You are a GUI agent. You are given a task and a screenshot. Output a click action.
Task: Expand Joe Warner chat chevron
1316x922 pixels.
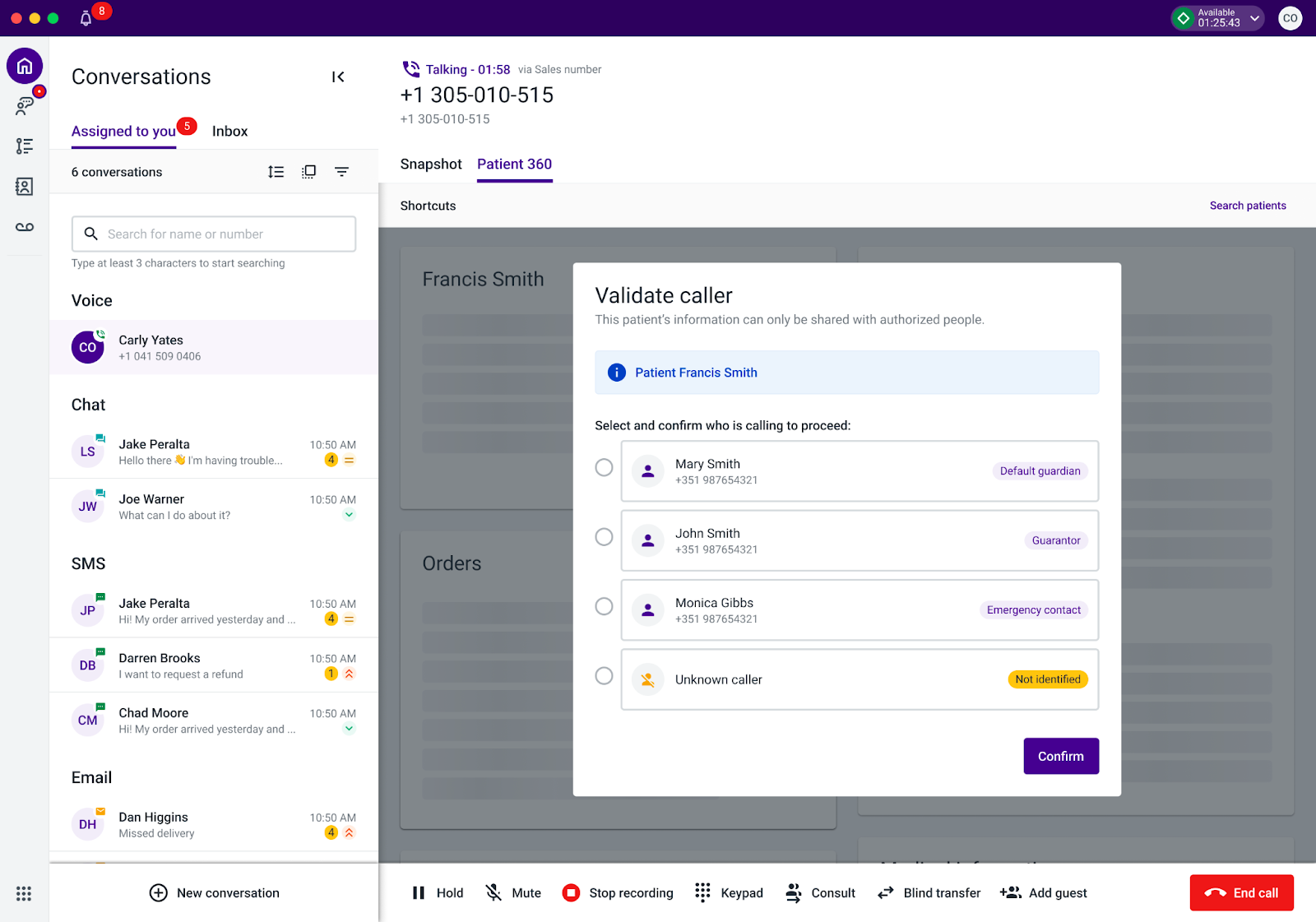point(349,515)
